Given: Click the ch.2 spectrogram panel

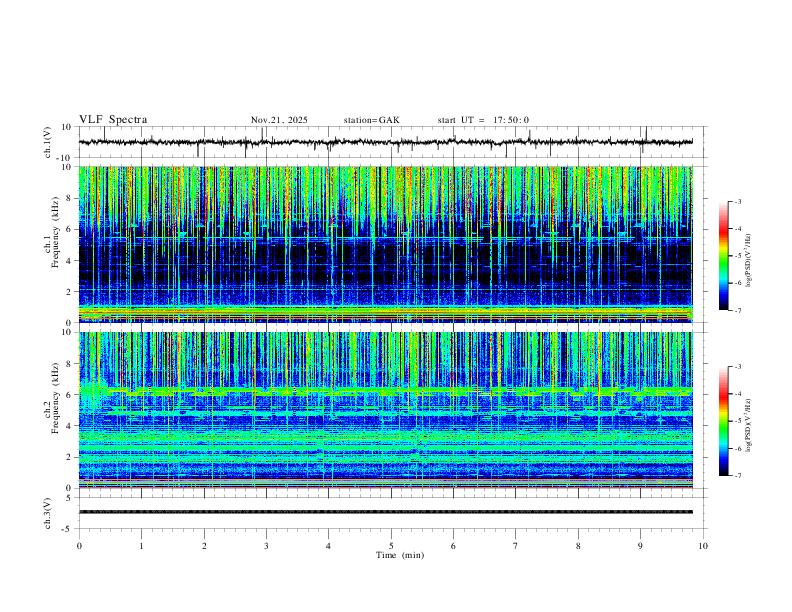Looking at the screenshot, I should coord(386,410).
